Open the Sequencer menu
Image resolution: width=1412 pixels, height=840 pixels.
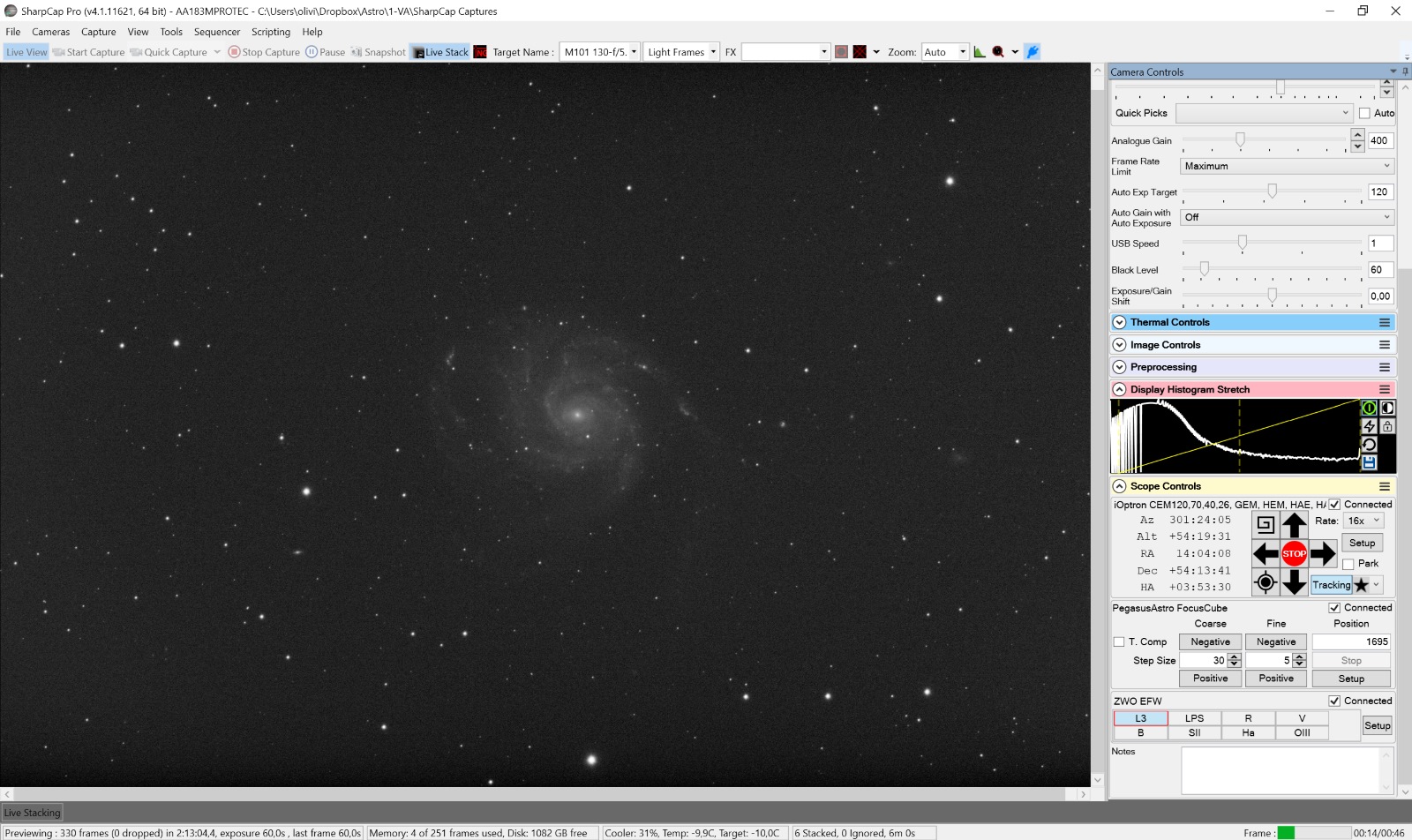pyautogui.click(x=217, y=32)
